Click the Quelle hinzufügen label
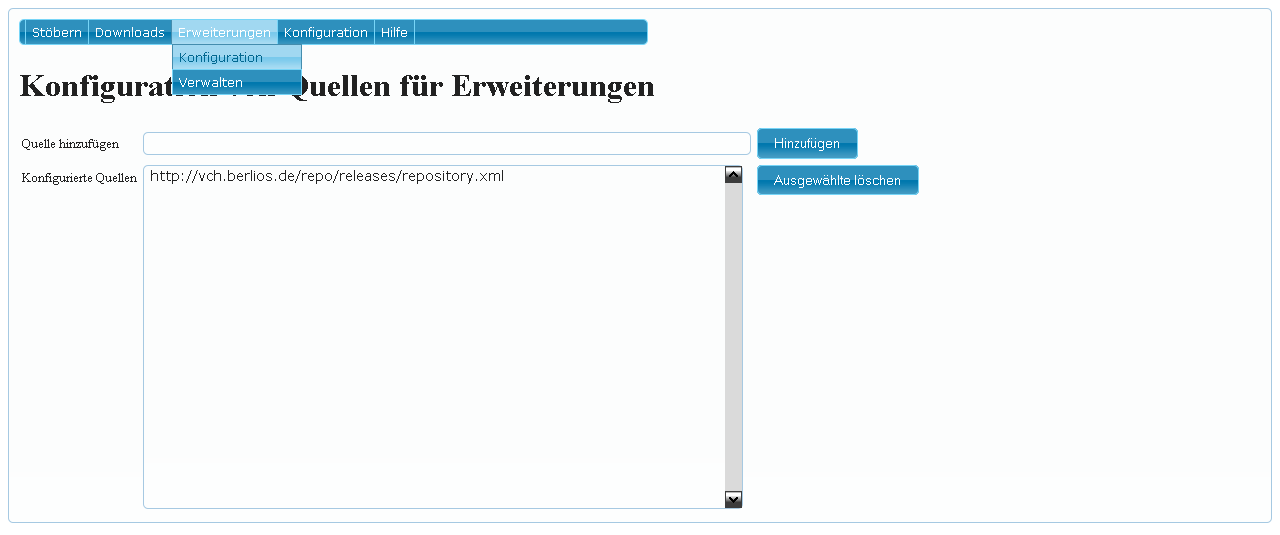 click(70, 144)
